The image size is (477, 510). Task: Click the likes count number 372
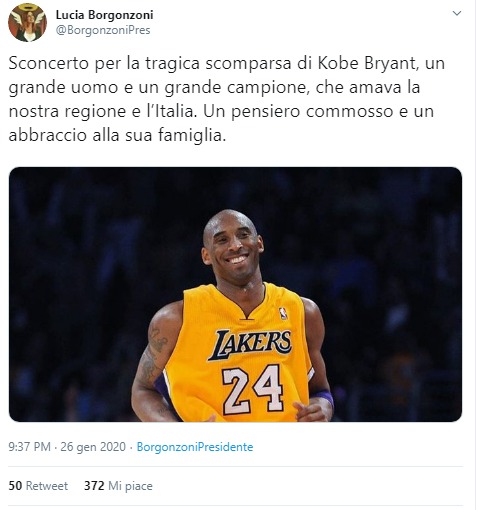94,486
